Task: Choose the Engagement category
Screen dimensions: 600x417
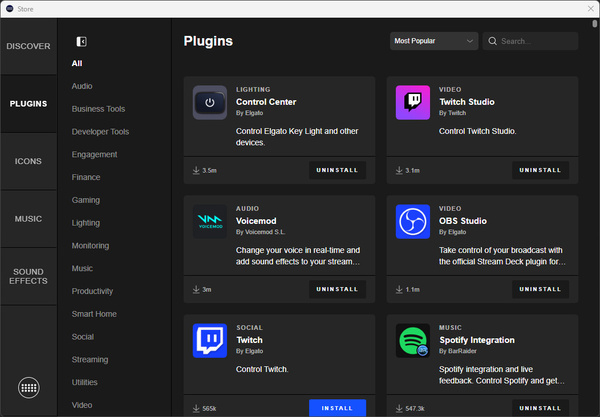Action: 94,155
